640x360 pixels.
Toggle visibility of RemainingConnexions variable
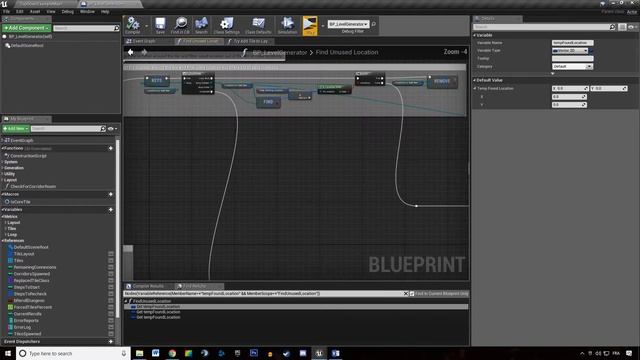pos(111,267)
